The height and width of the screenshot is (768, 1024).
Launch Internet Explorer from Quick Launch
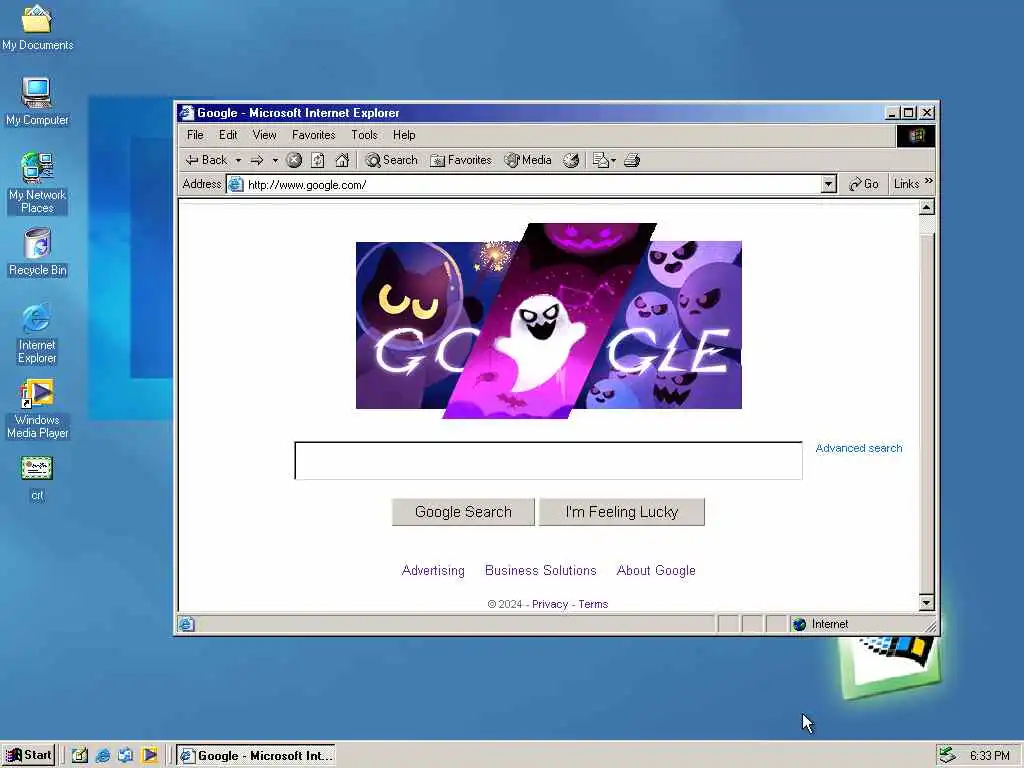click(x=103, y=756)
